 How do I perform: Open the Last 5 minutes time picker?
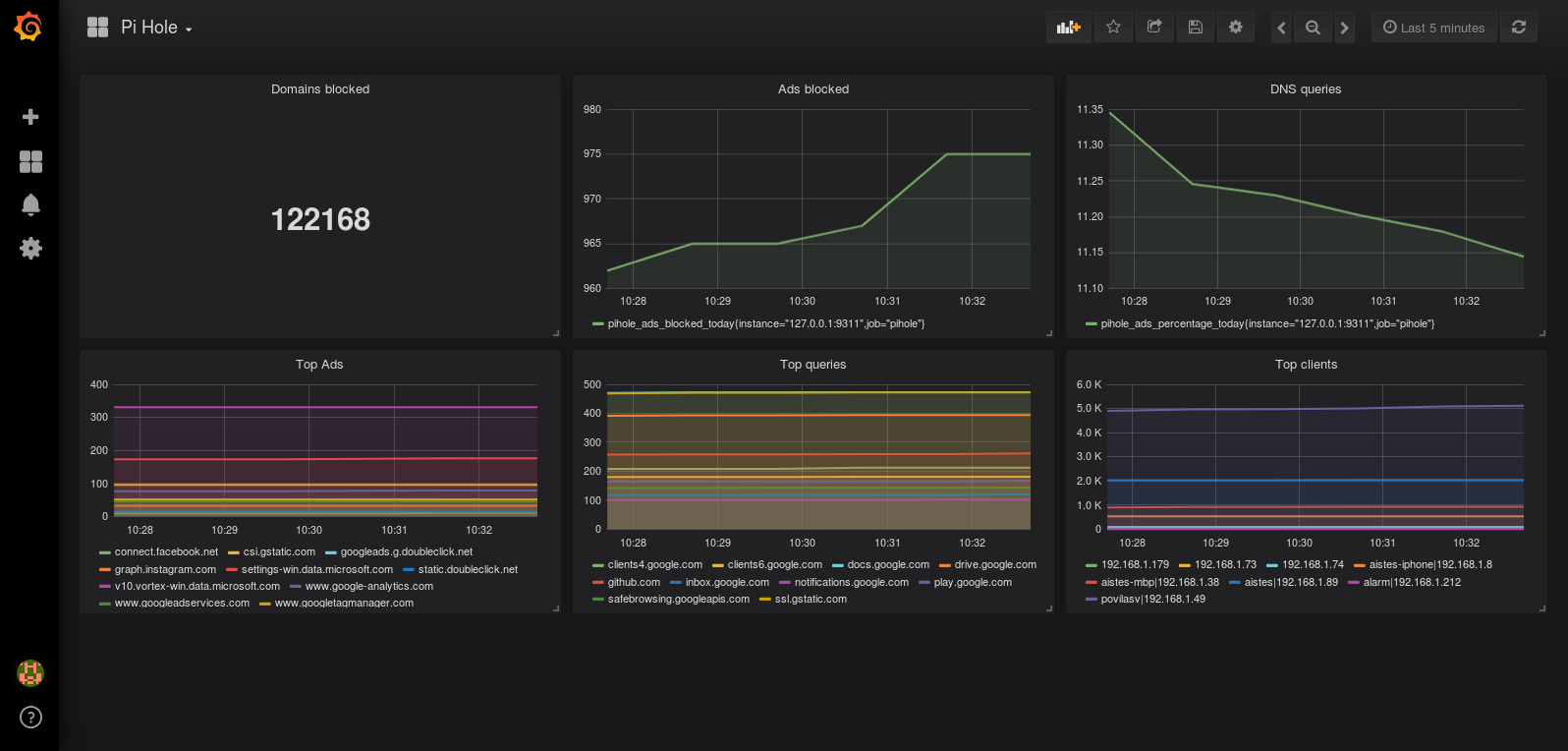click(x=1434, y=28)
